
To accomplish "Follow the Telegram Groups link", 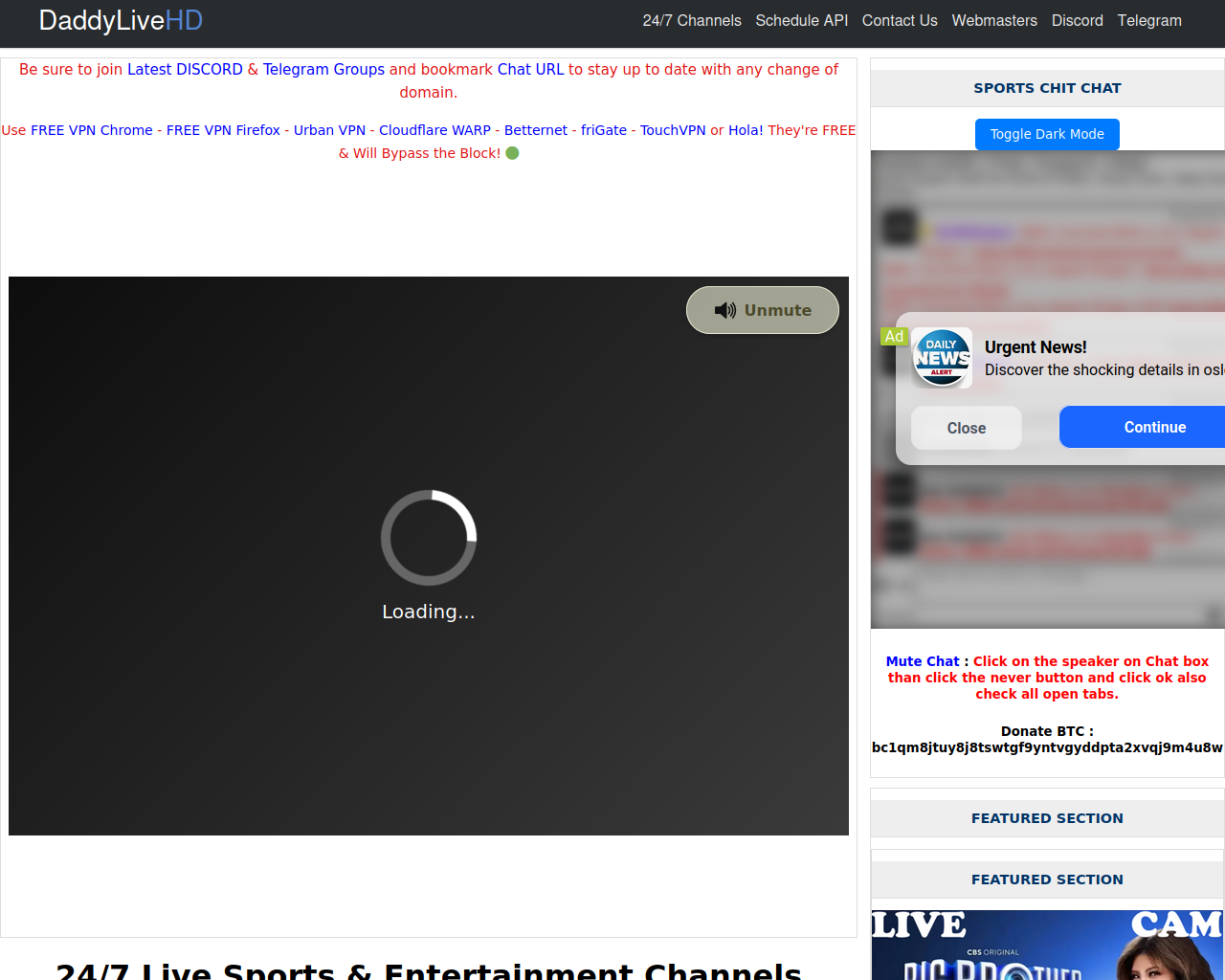I will [x=323, y=70].
